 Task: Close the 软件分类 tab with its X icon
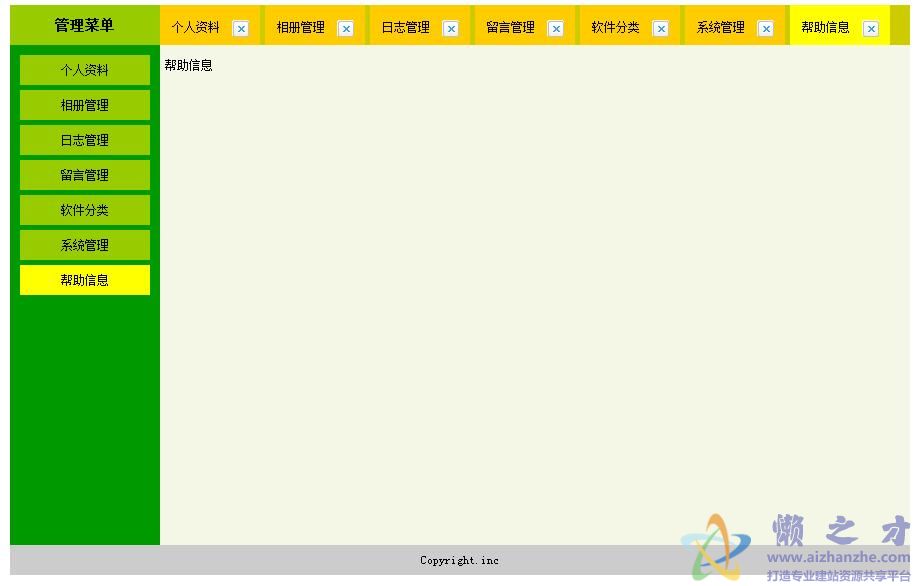click(x=661, y=29)
